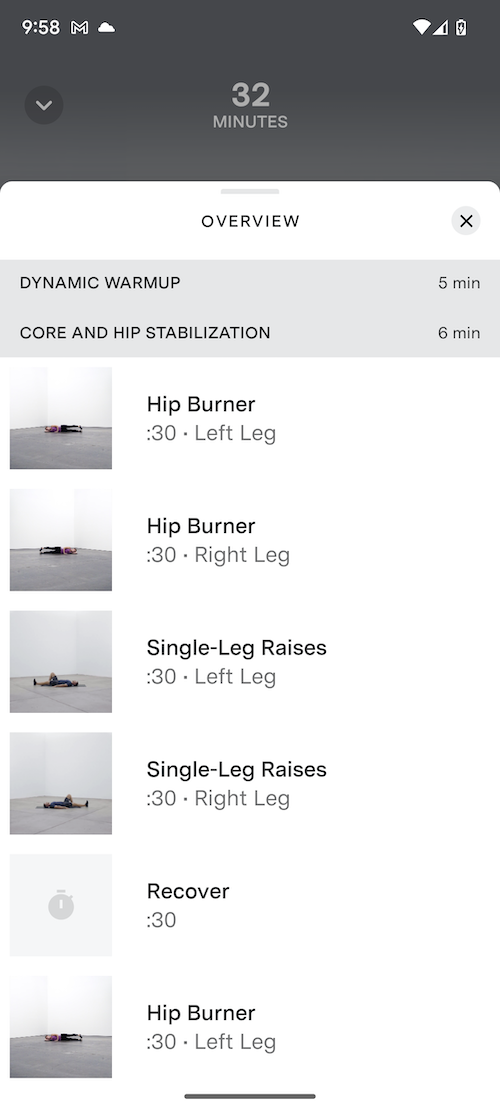Image resolution: width=500 pixels, height=1111 pixels.
Task: Open the Gmail notification icon
Action: (x=79, y=28)
